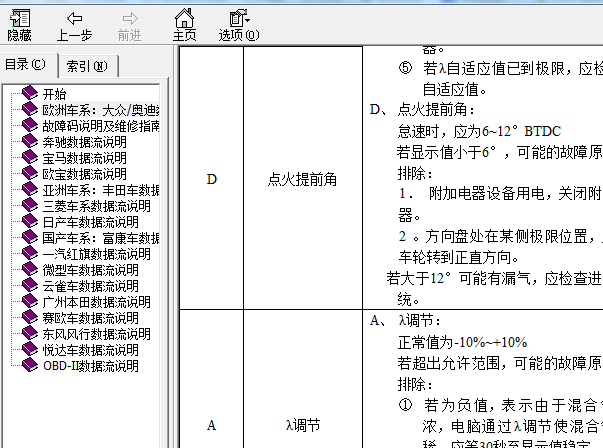Click the book icon beside 日产车数据流说明
Image resolution: width=603 pixels, height=448 pixels.
(30, 222)
